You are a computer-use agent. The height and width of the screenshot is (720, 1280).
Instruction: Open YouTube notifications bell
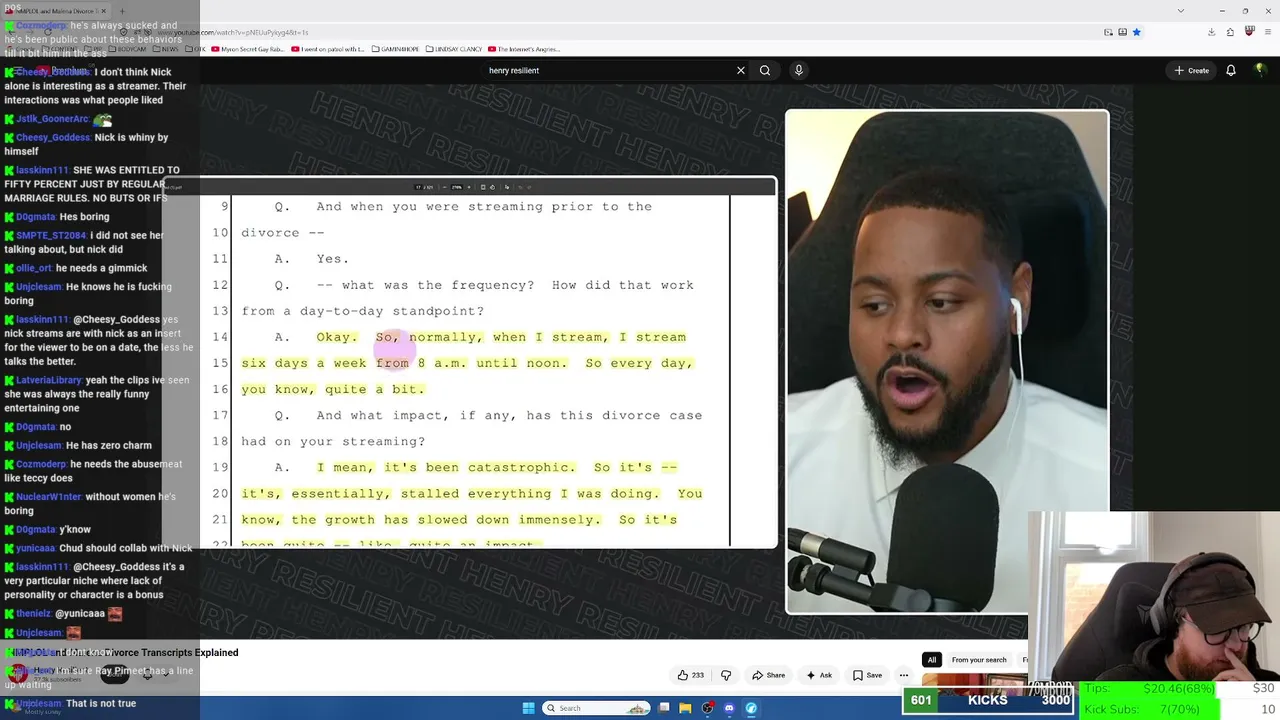point(1231,70)
